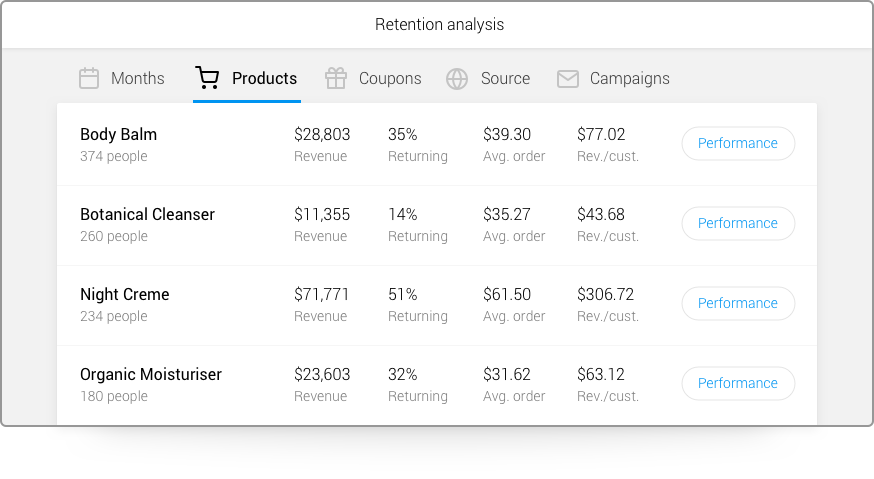Select the Products tab

tap(264, 78)
